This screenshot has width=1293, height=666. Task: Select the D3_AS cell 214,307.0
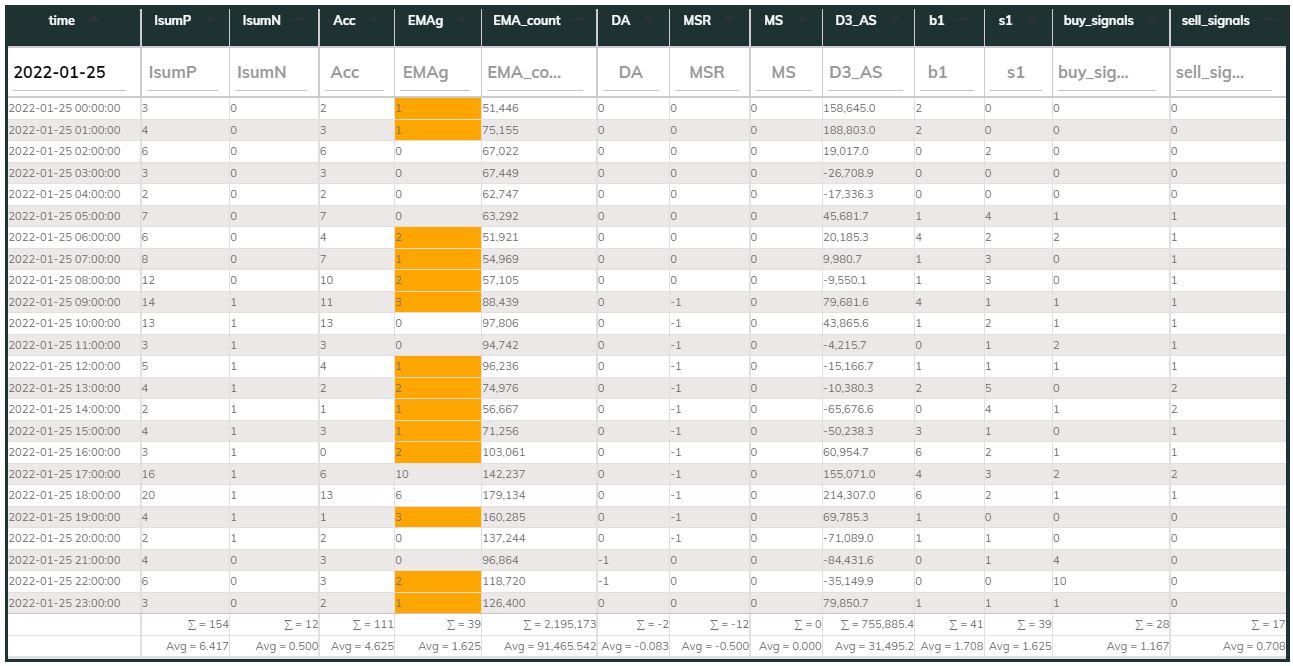868,496
